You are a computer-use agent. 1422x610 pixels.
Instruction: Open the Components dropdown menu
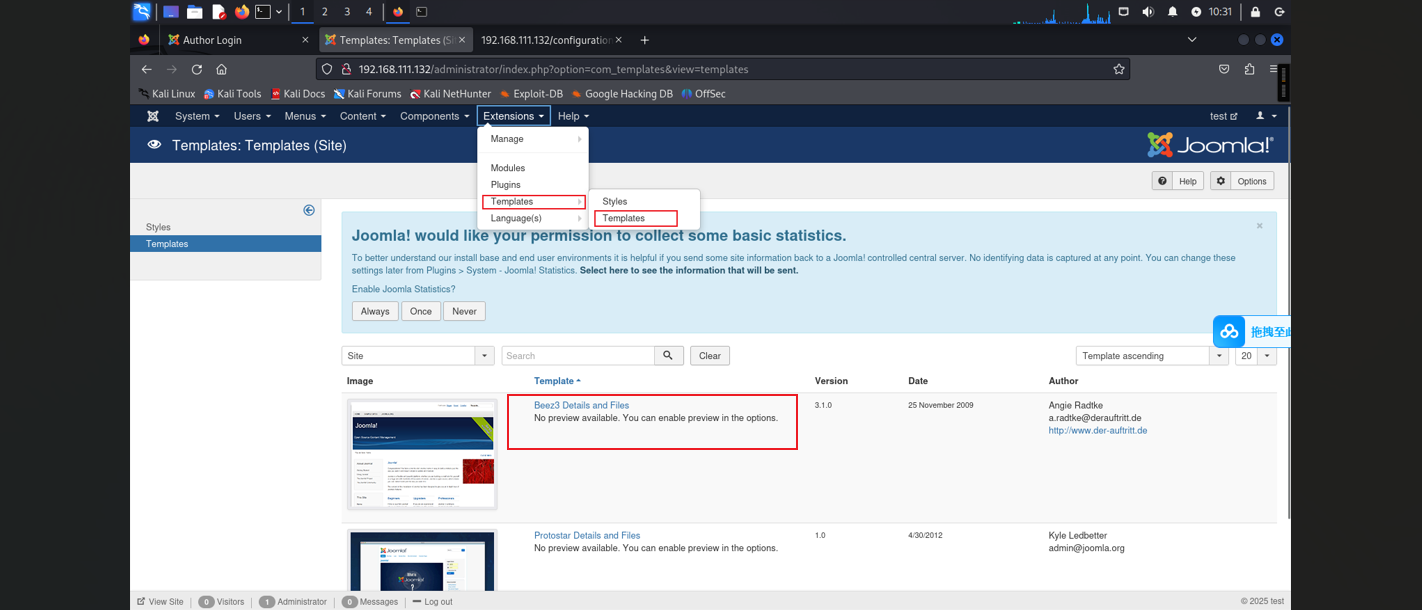[434, 116]
